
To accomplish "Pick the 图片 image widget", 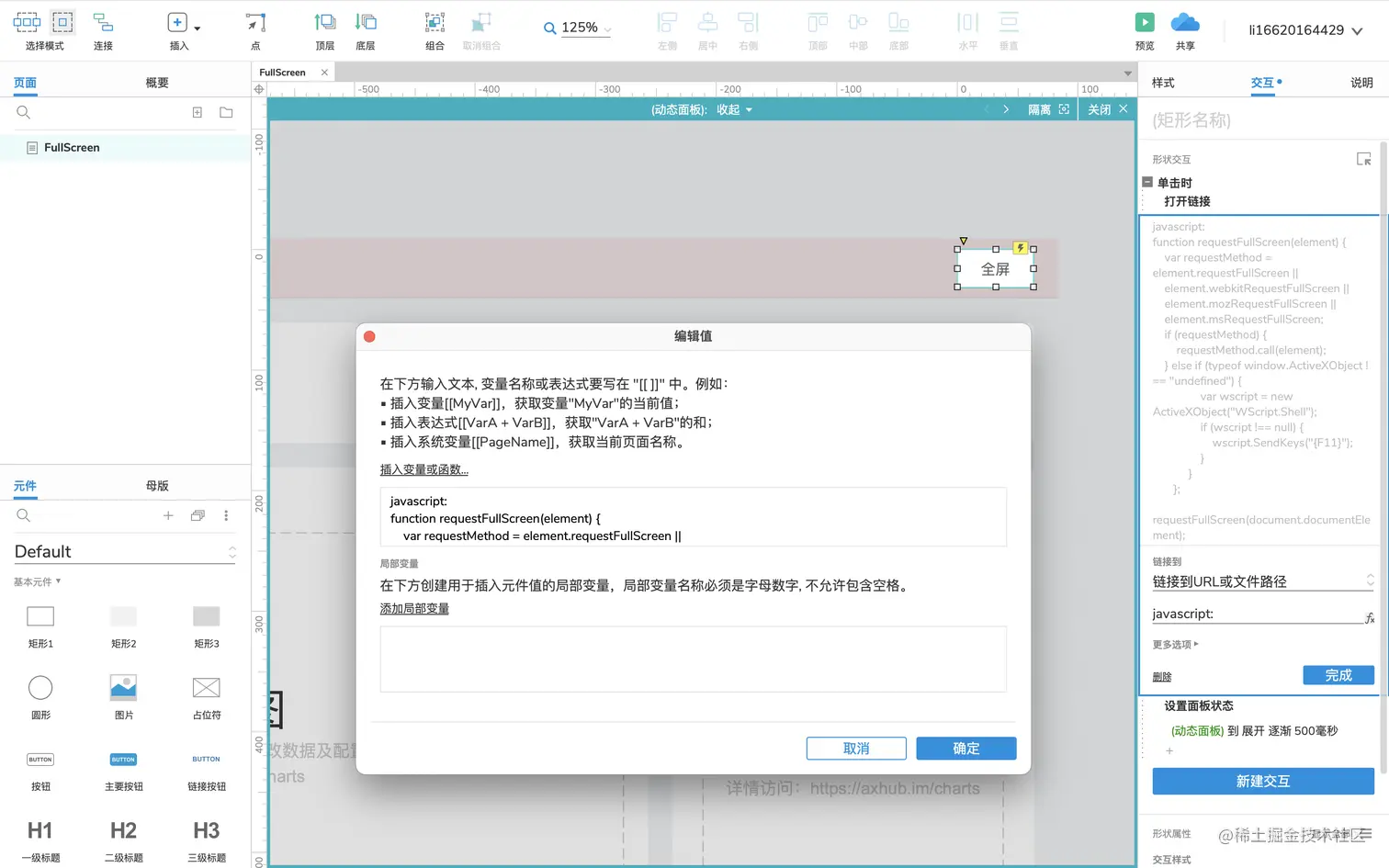I will (123, 698).
